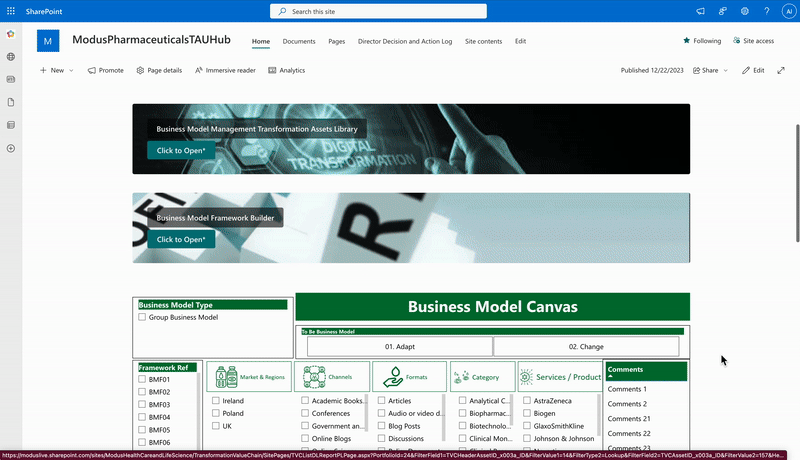Click the Immersive reader icon
The width and height of the screenshot is (800, 460).
pos(198,70)
